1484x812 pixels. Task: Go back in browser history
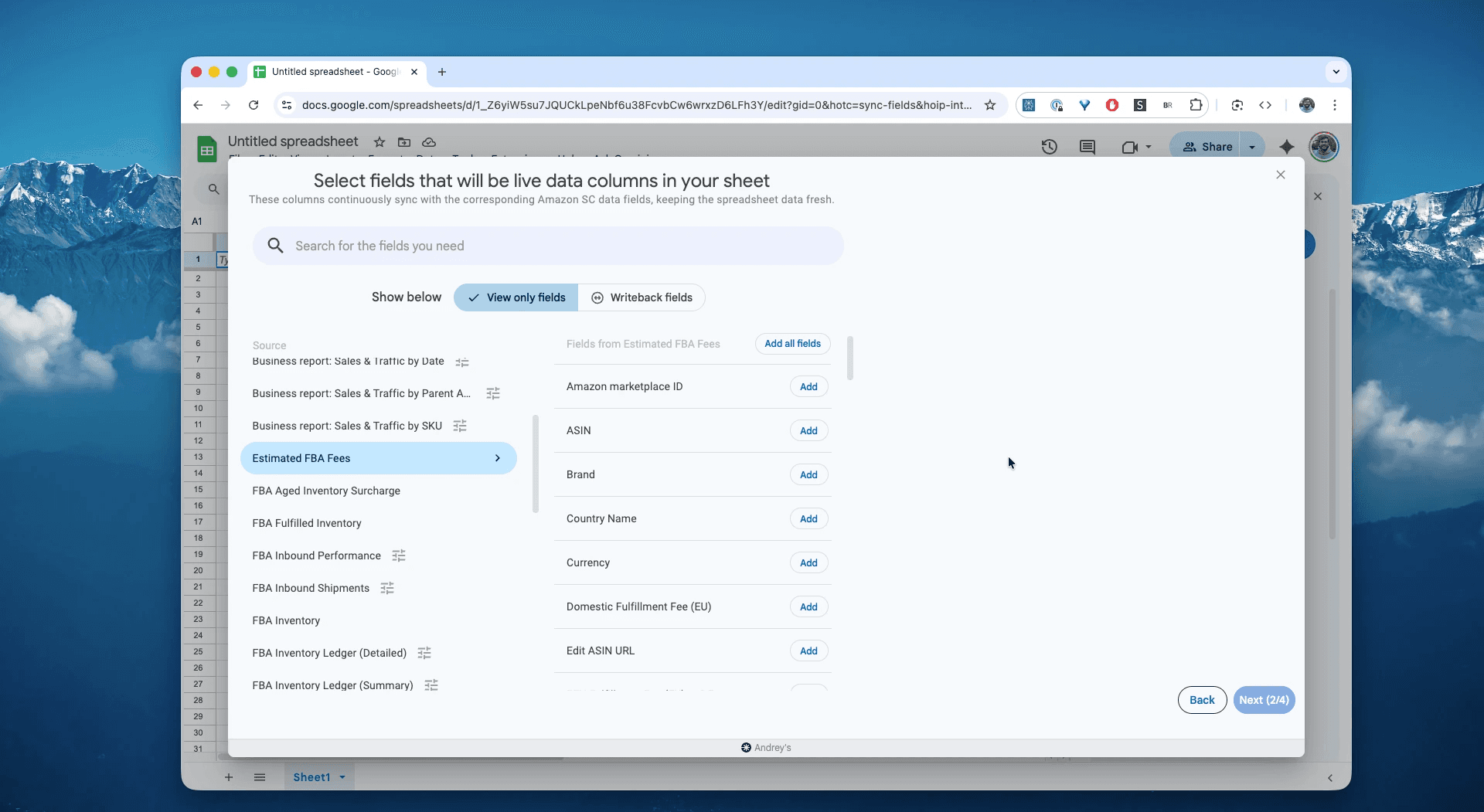[198, 105]
